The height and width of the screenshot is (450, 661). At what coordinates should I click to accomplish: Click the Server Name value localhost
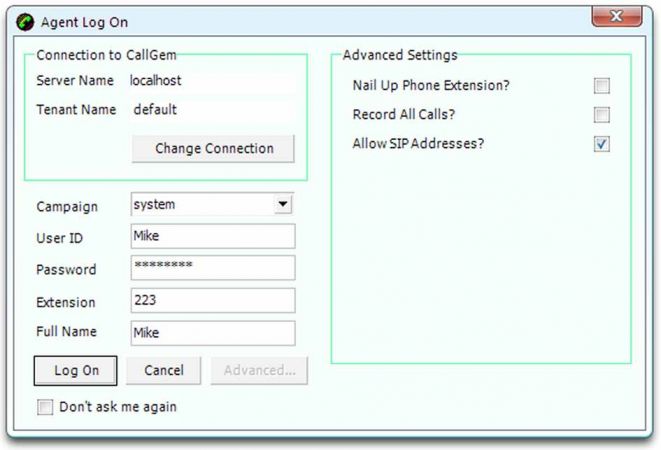tap(157, 80)
